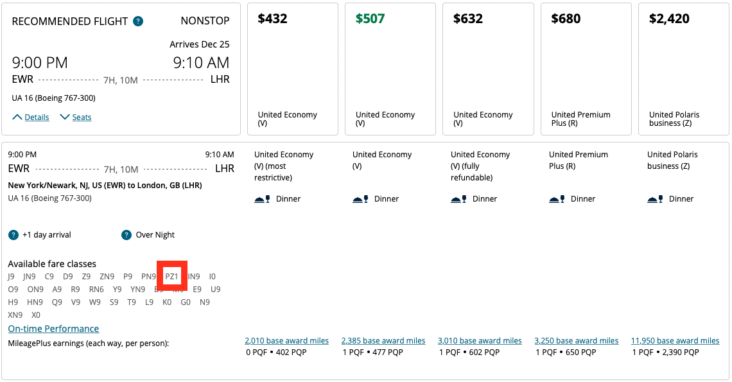Open the On-time Performance link

coord(53,329)
